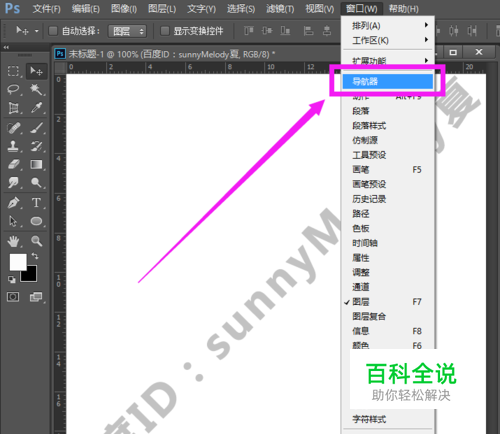Uncheck 图层 F7 in the window menu

point(388,302)
